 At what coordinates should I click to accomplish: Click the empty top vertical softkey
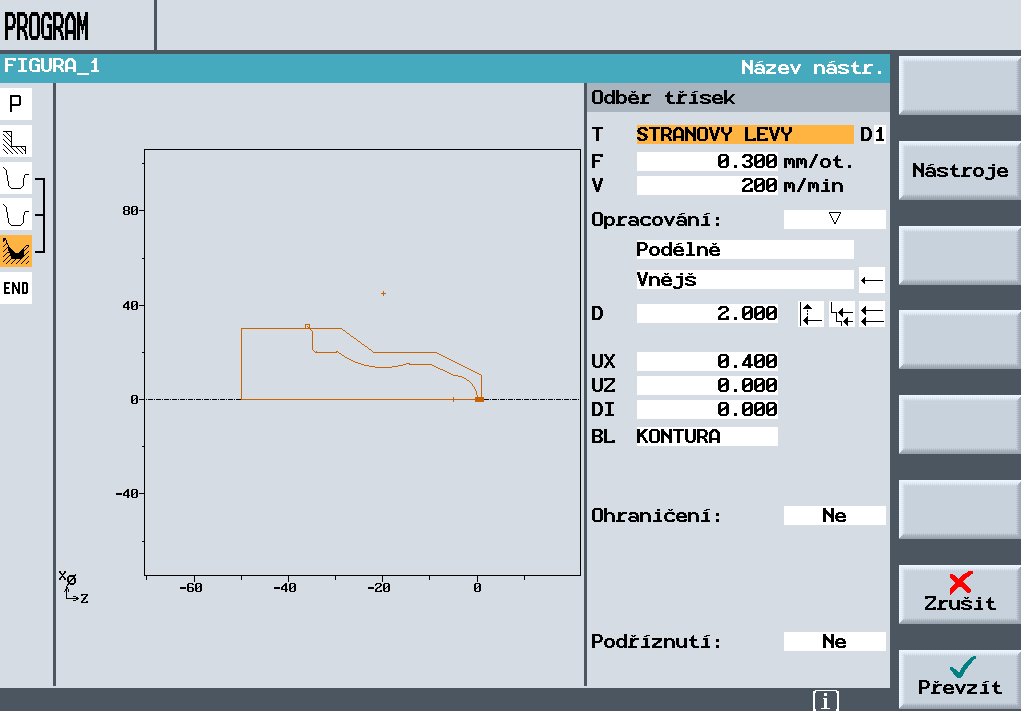point(960,85)
